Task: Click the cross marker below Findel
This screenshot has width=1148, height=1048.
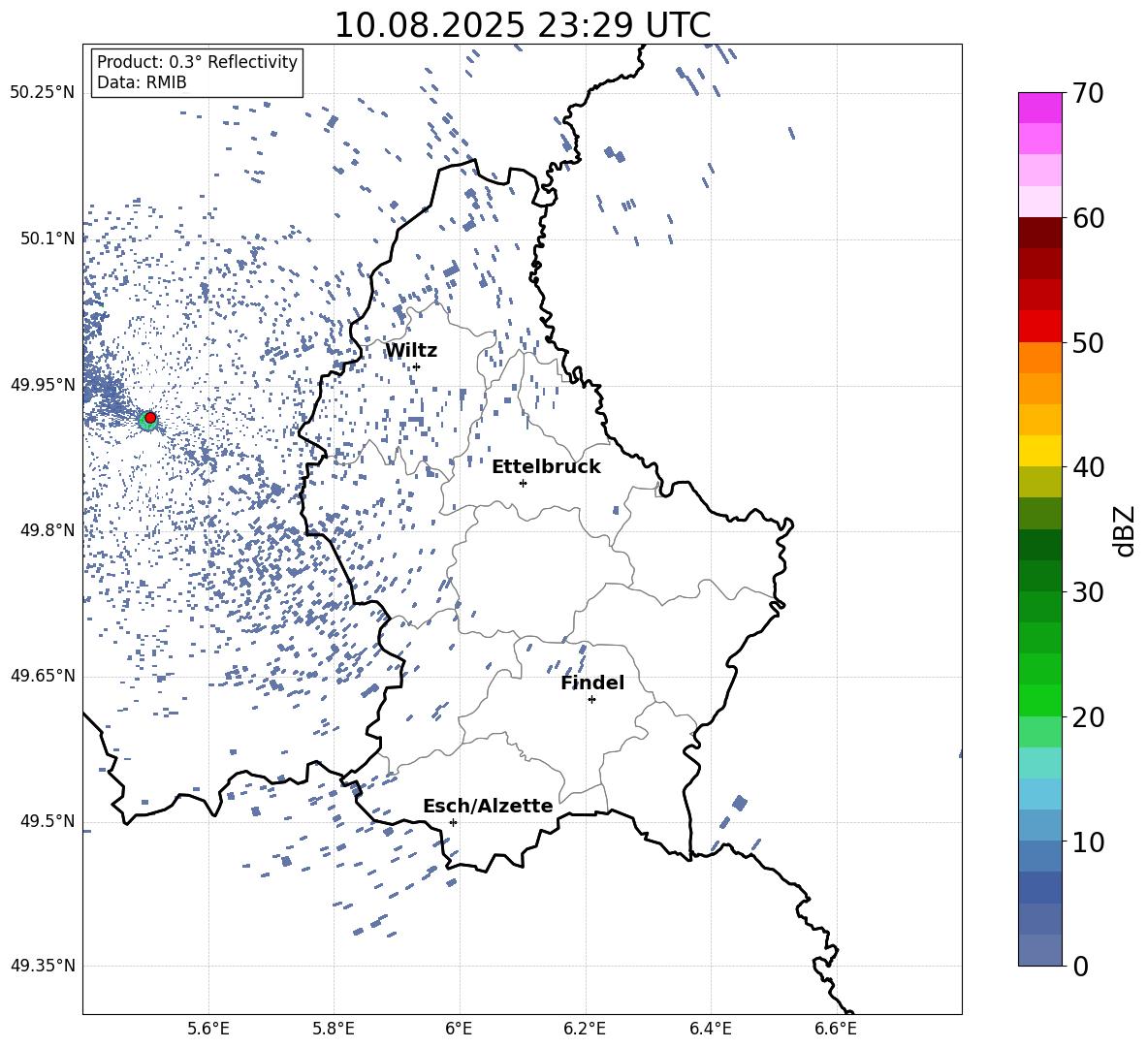Action: (591, 700)
